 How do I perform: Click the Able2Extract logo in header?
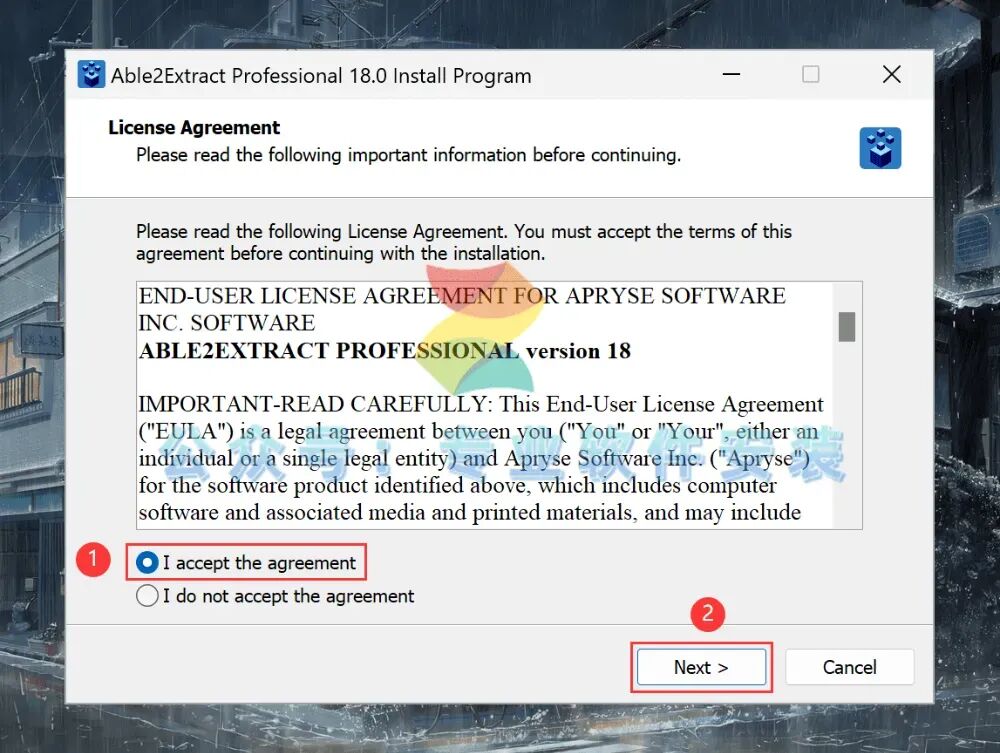[x=880, y=148]
